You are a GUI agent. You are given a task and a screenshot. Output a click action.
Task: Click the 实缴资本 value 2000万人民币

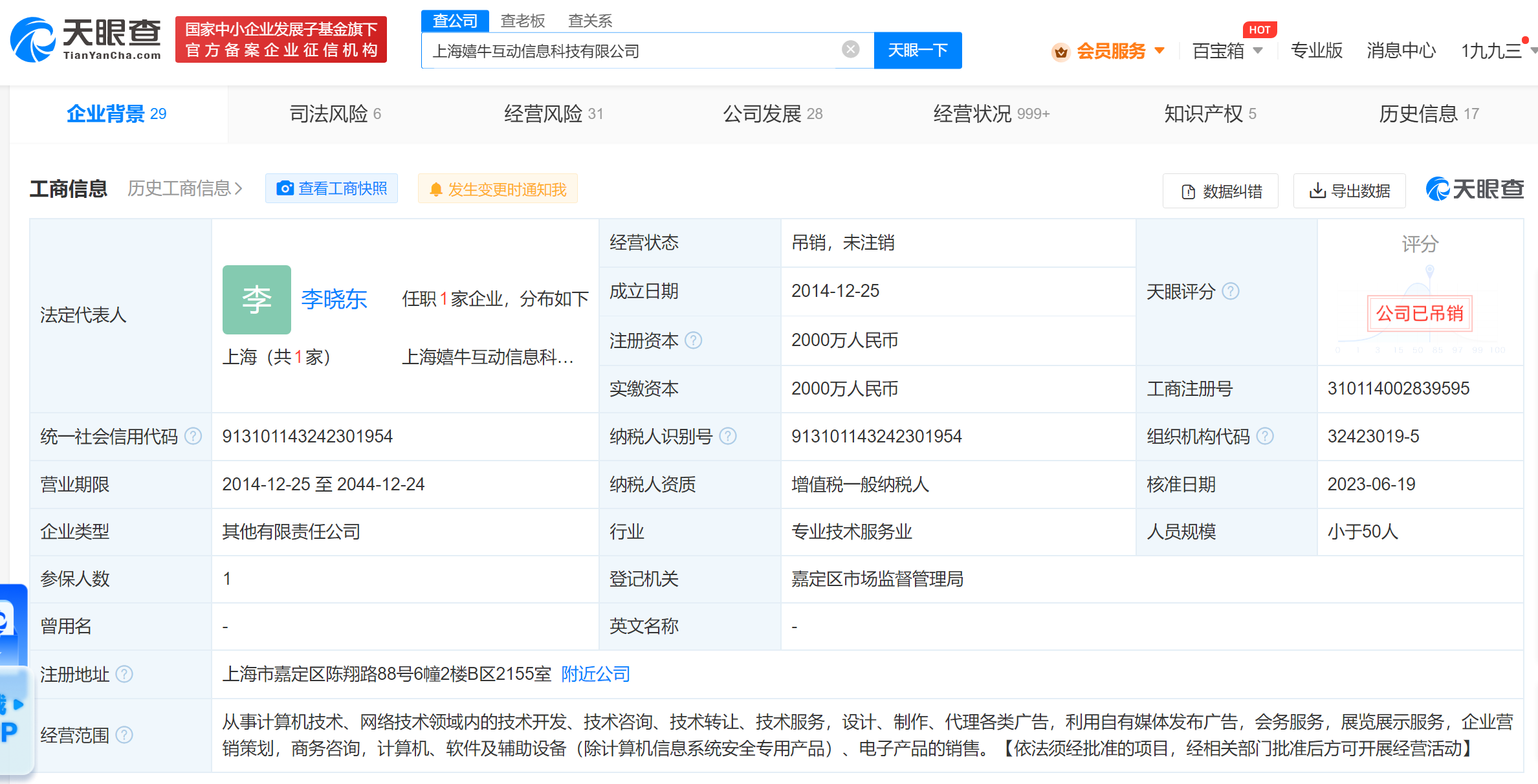click(844, 389)
